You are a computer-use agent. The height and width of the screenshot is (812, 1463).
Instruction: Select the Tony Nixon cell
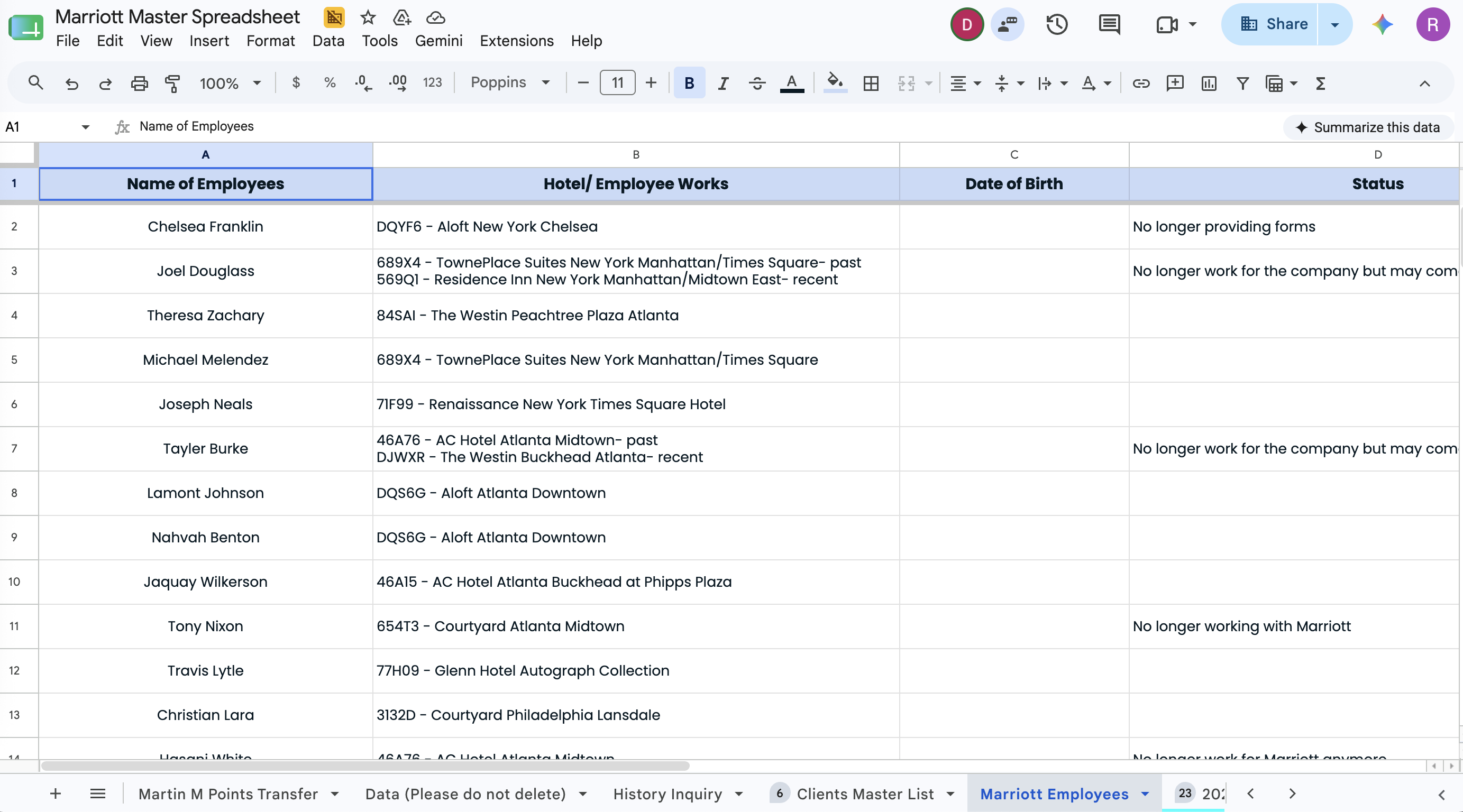pyautogui.click(x=206, y=626)
